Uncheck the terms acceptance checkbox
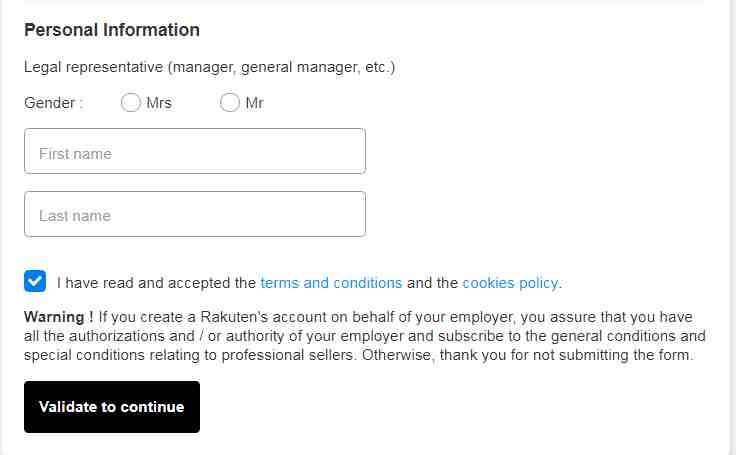The image size is (736, 455). (35, 281)
